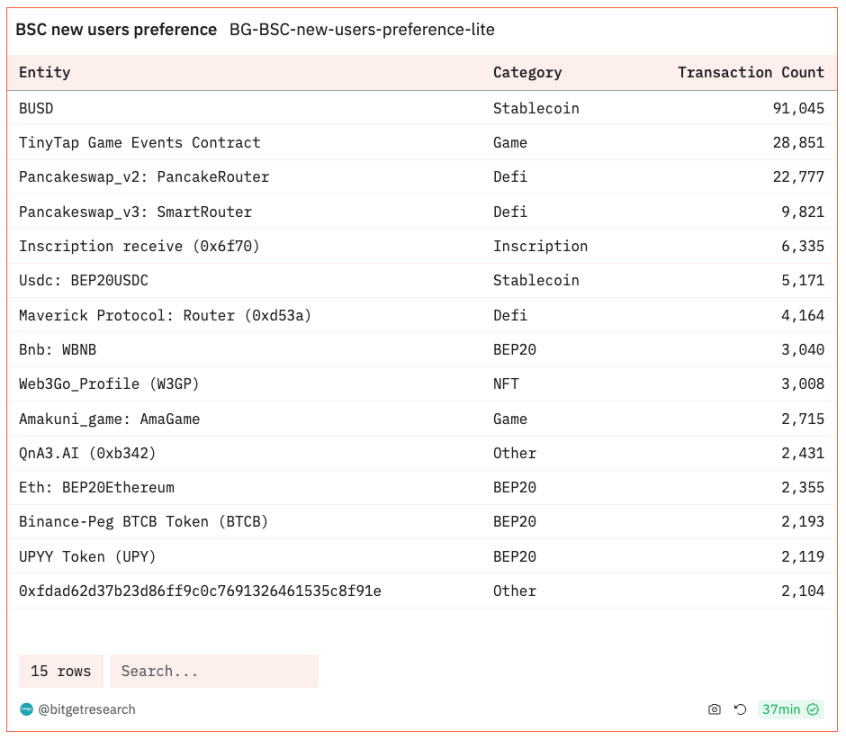
Task: Click the Search input field
Action: coord(214,671)
